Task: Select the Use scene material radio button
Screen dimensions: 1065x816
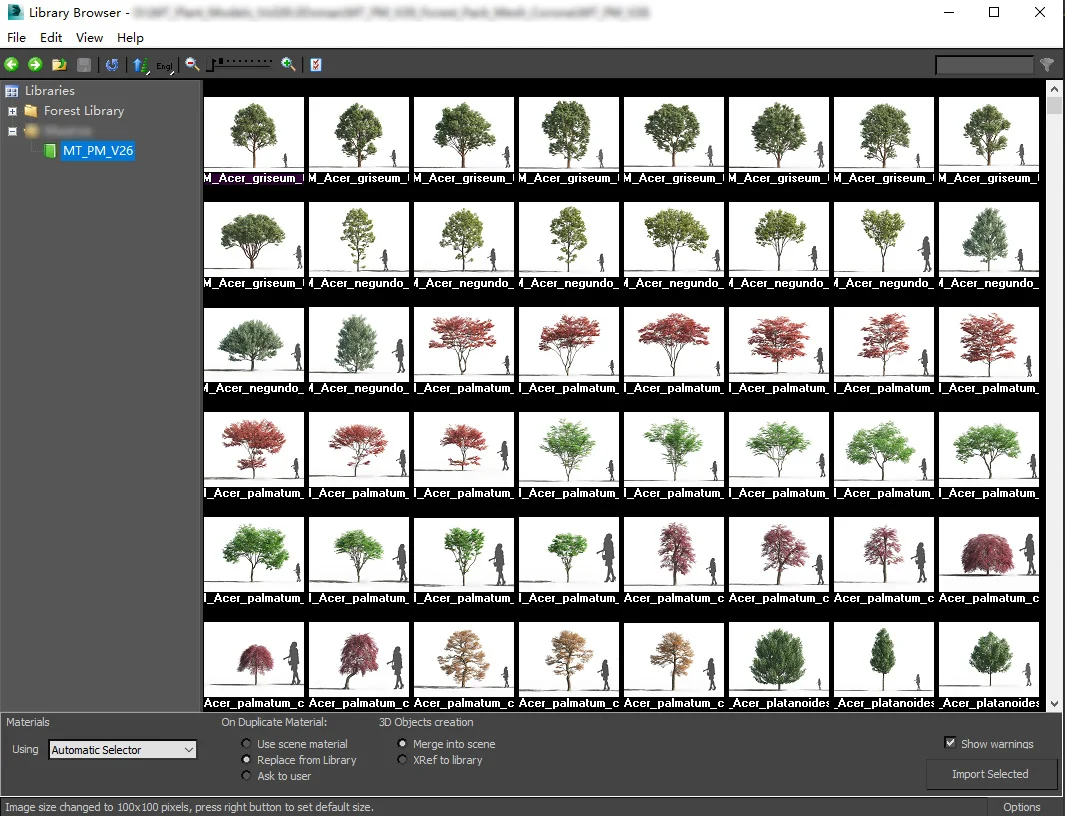Action: coord(245,743)
